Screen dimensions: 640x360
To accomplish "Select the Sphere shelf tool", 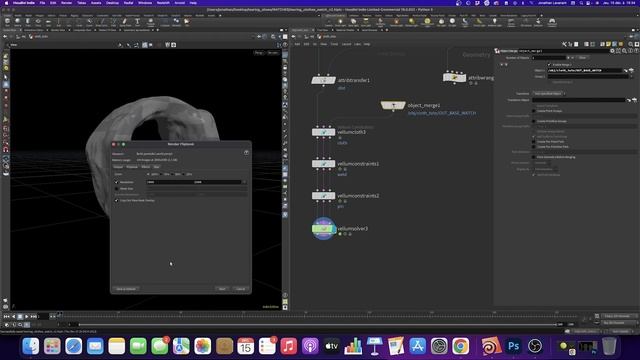I will (18, 22).
